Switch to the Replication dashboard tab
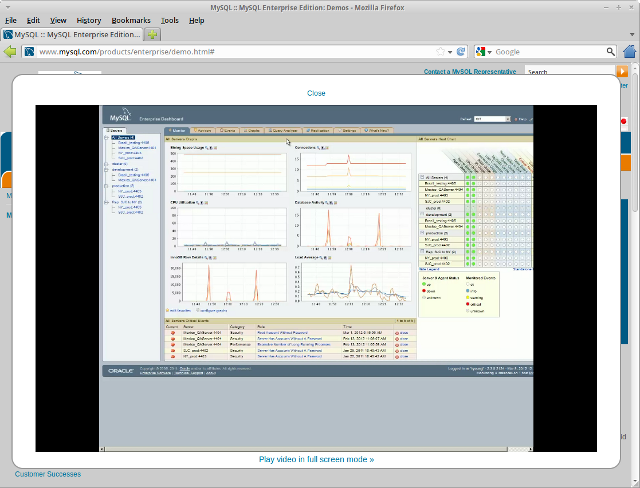The width and height of the screenshot is (640, 488). point(318,131)
